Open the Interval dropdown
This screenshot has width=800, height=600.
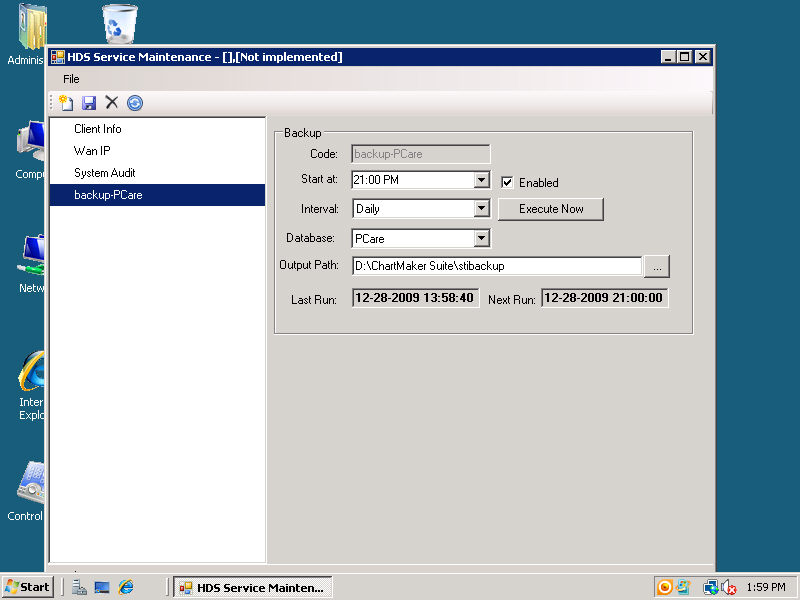click(481, 209)
